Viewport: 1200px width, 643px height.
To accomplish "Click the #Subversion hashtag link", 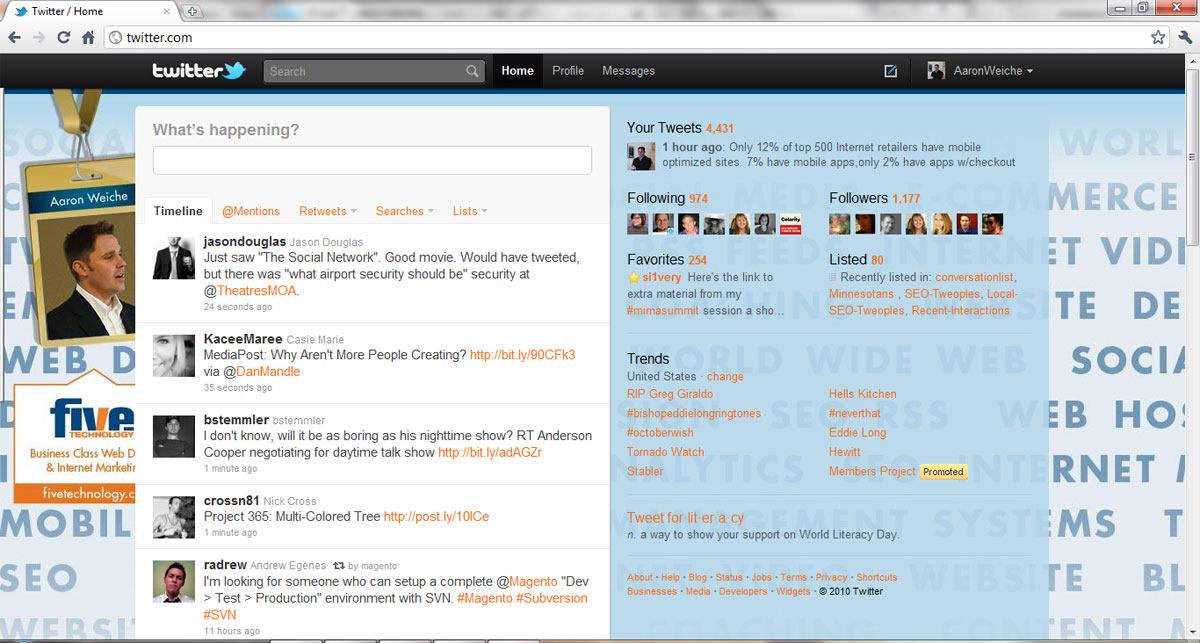I will (x=551, y=598).
